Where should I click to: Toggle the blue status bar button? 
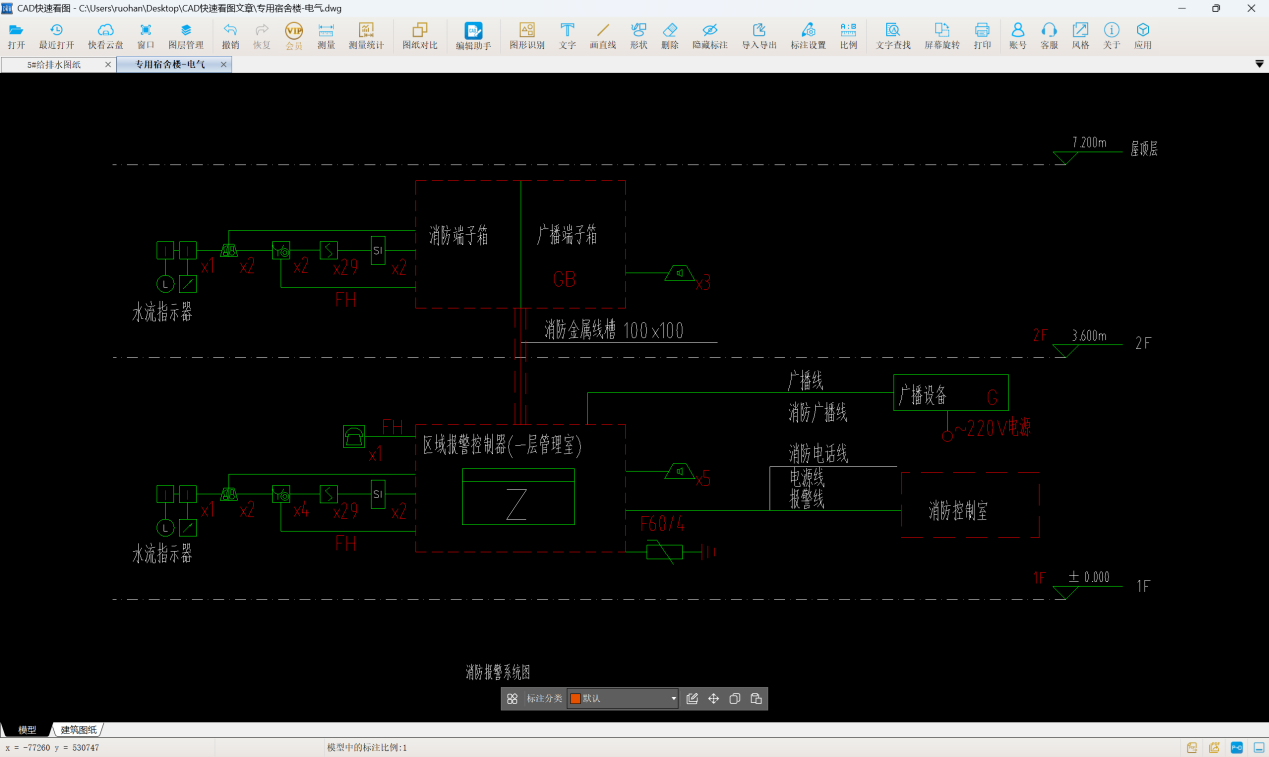1236,747
